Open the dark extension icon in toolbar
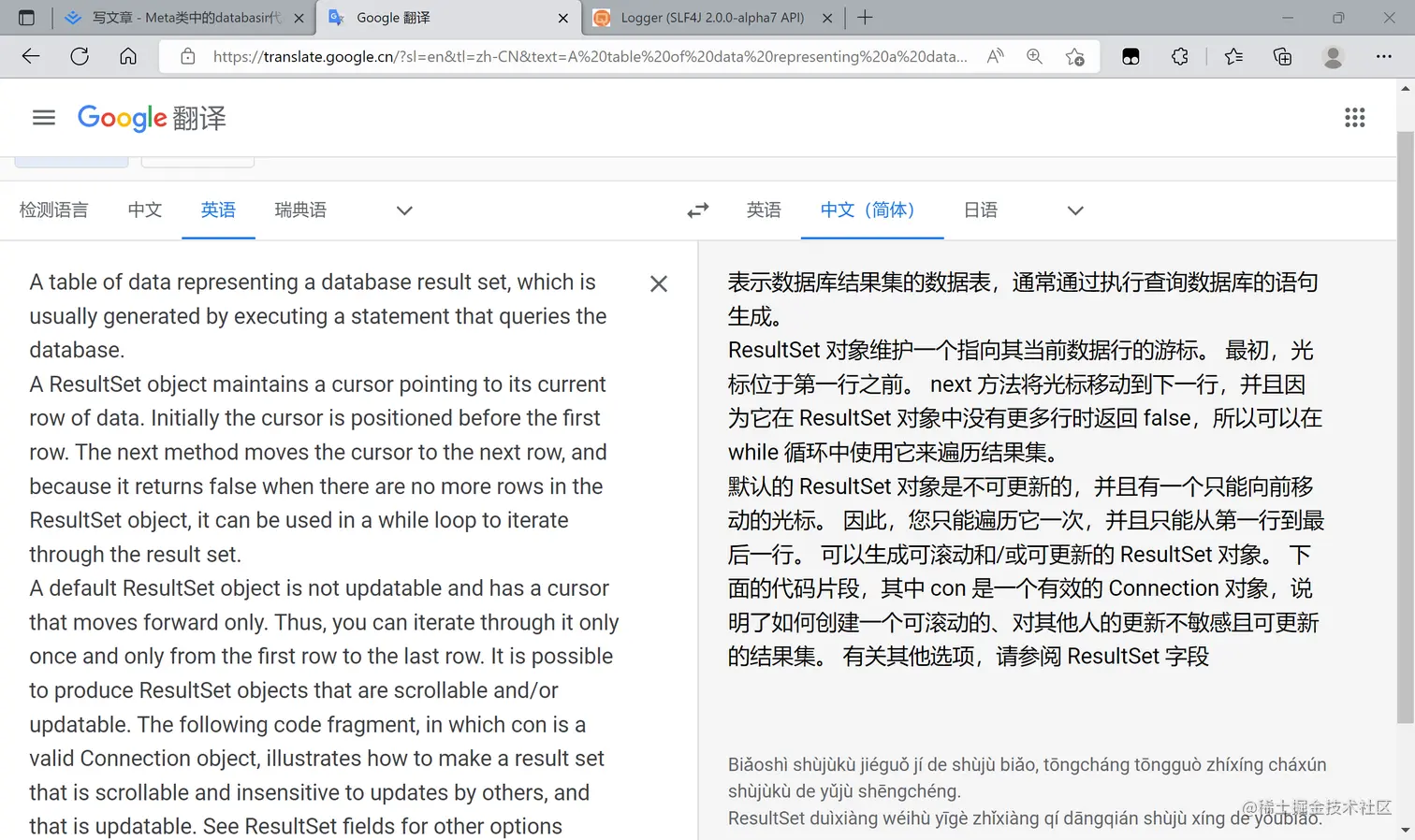The image size is (1415, 840). tap(1131, 56)
